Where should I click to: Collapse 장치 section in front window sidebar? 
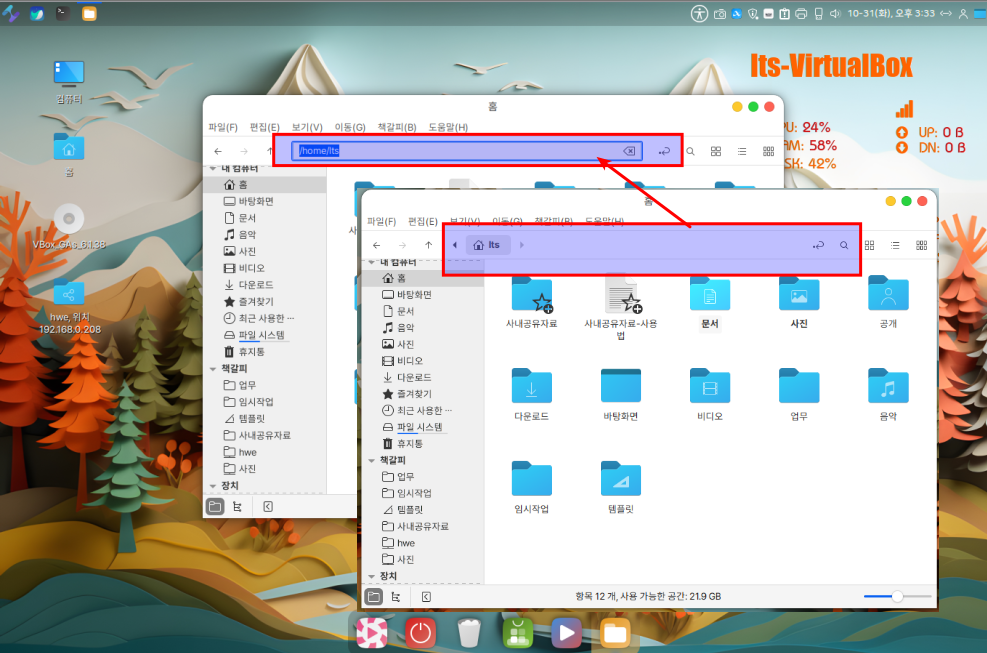tap(371, 576)
